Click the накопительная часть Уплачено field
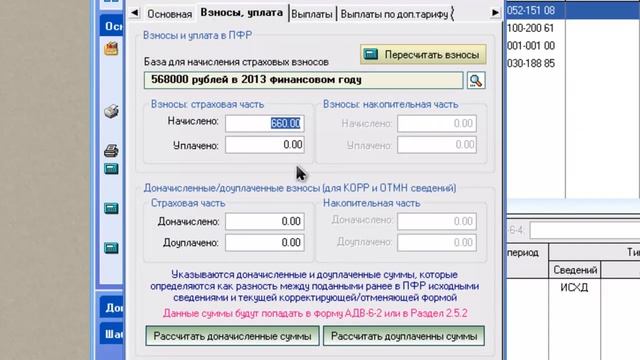 pyautogui.click(x=437, y=145)
